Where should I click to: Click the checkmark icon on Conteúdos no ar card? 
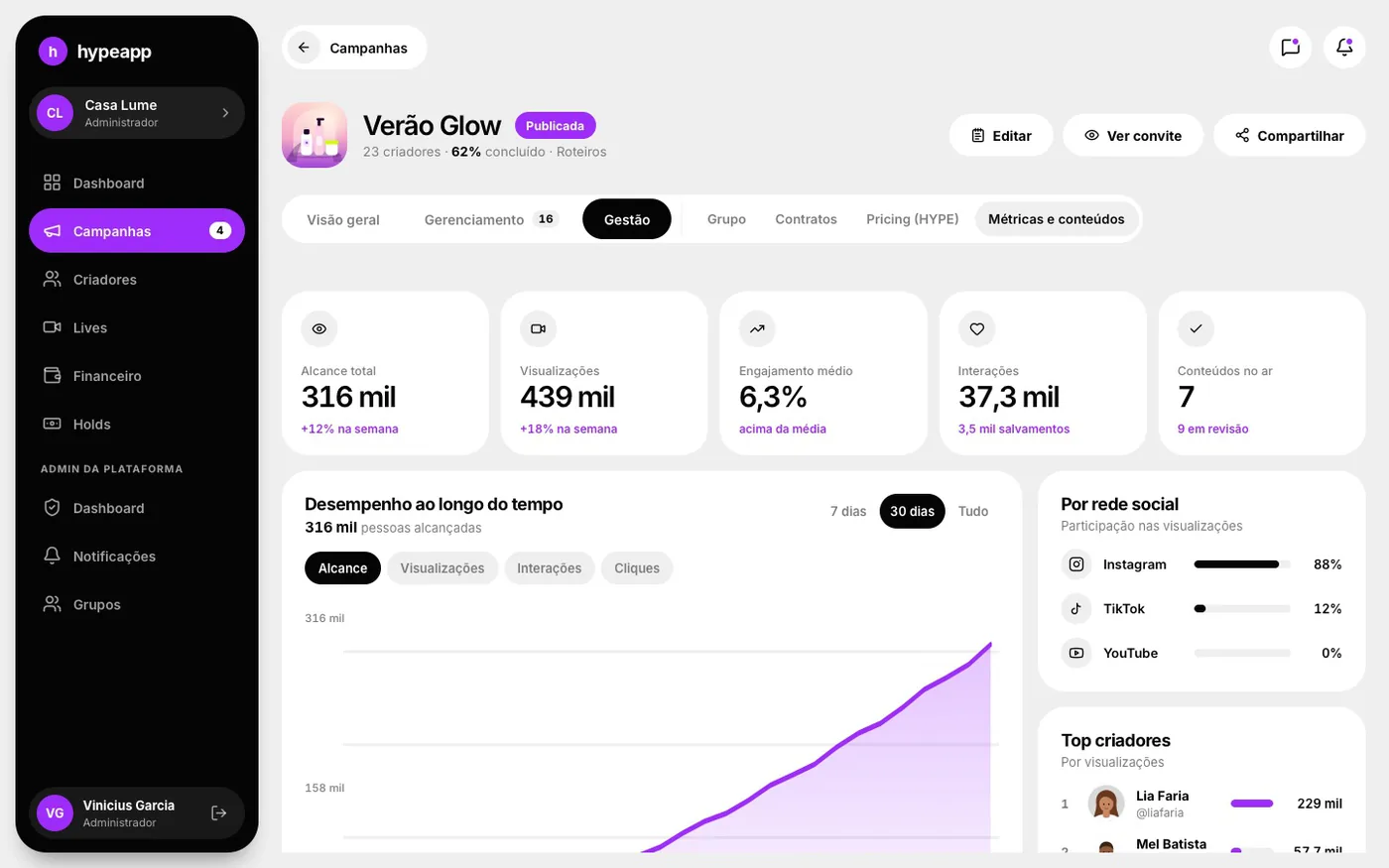1196,328
